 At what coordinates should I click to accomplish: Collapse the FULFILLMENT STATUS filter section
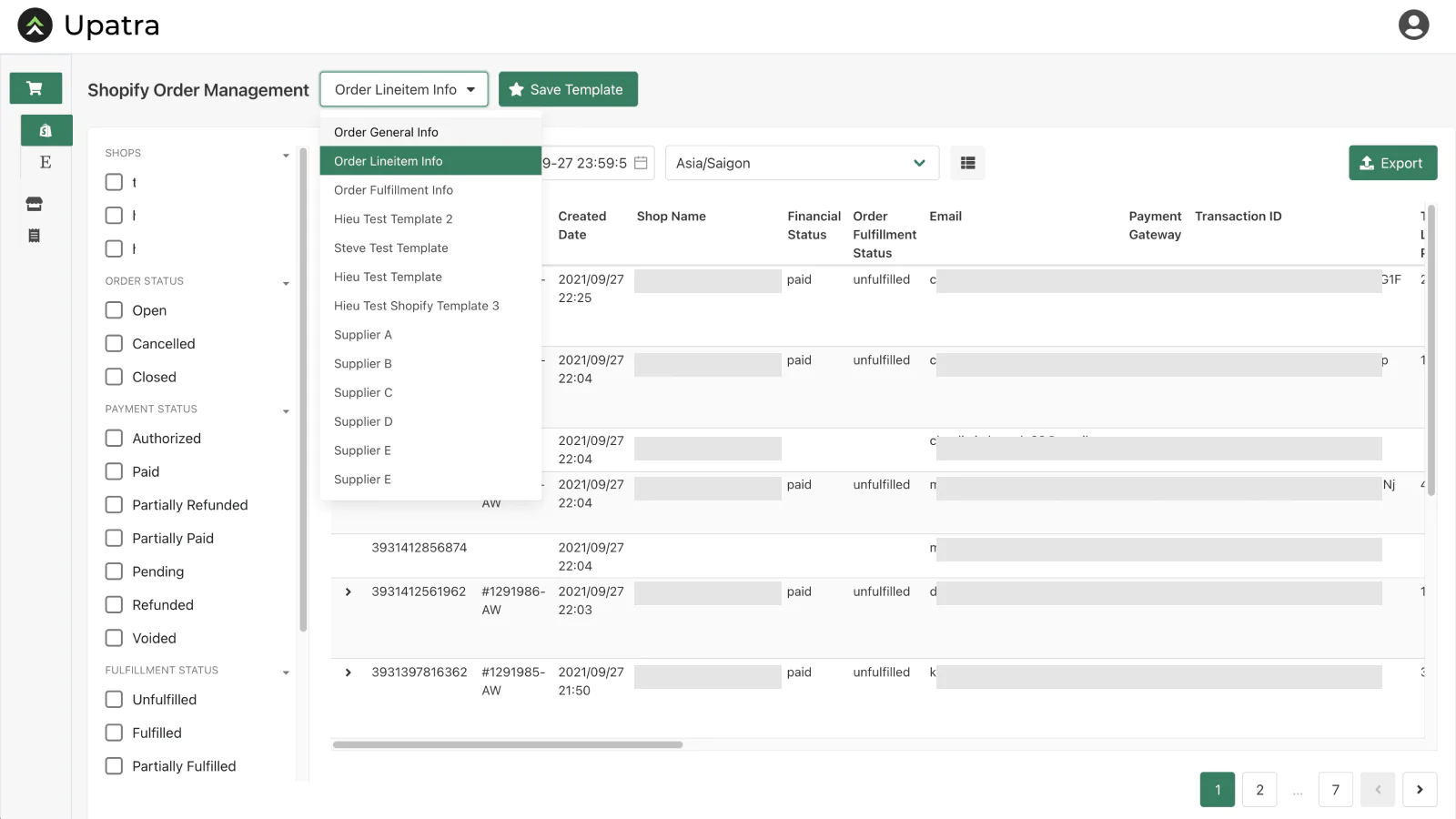(286, 672)
